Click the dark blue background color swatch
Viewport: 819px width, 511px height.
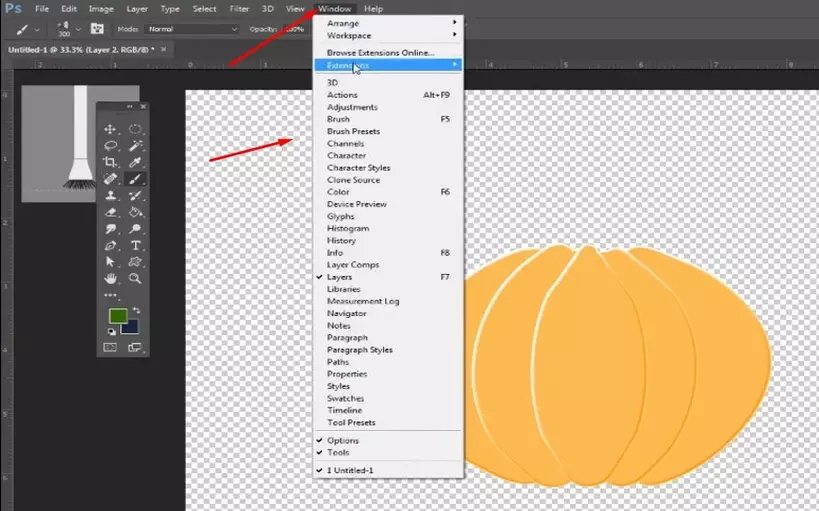[x=132, y=328]
